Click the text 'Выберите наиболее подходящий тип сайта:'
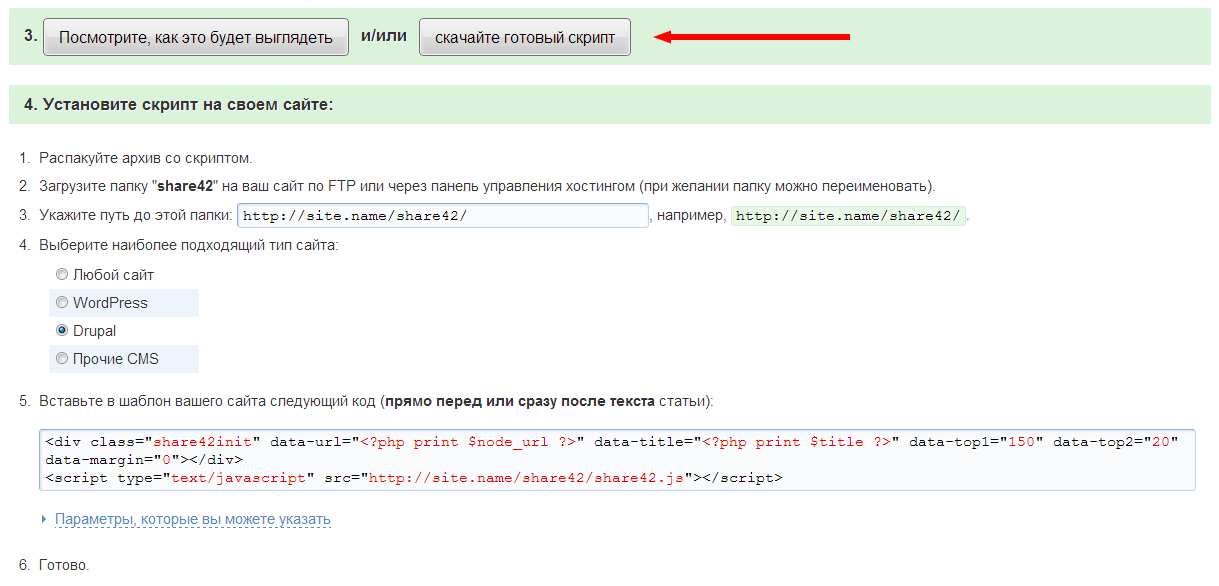Image resolution: width=1219 pixels, height=586 pixels. click(189, 244)
